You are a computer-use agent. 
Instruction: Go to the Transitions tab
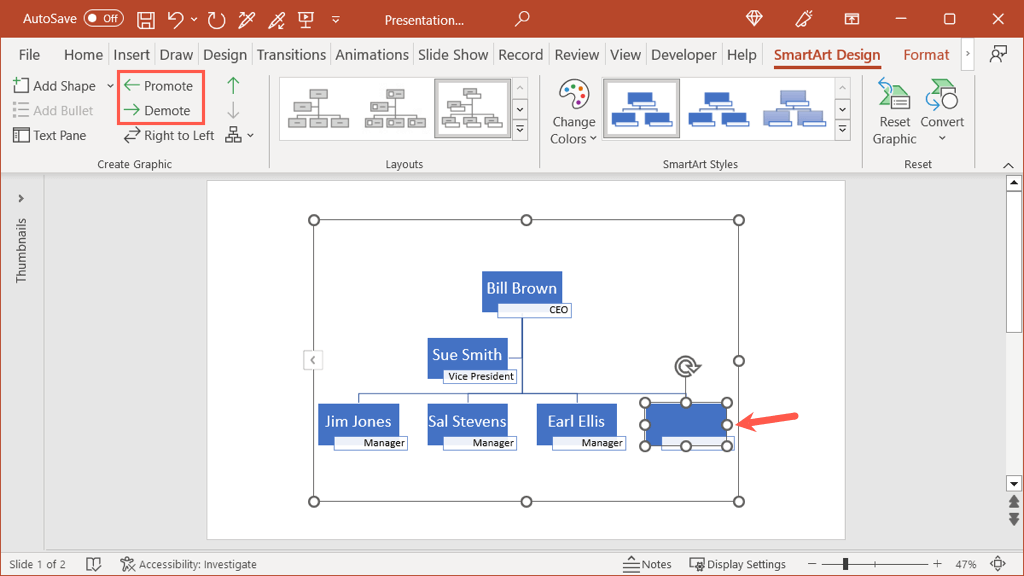[x=291, y=55]
